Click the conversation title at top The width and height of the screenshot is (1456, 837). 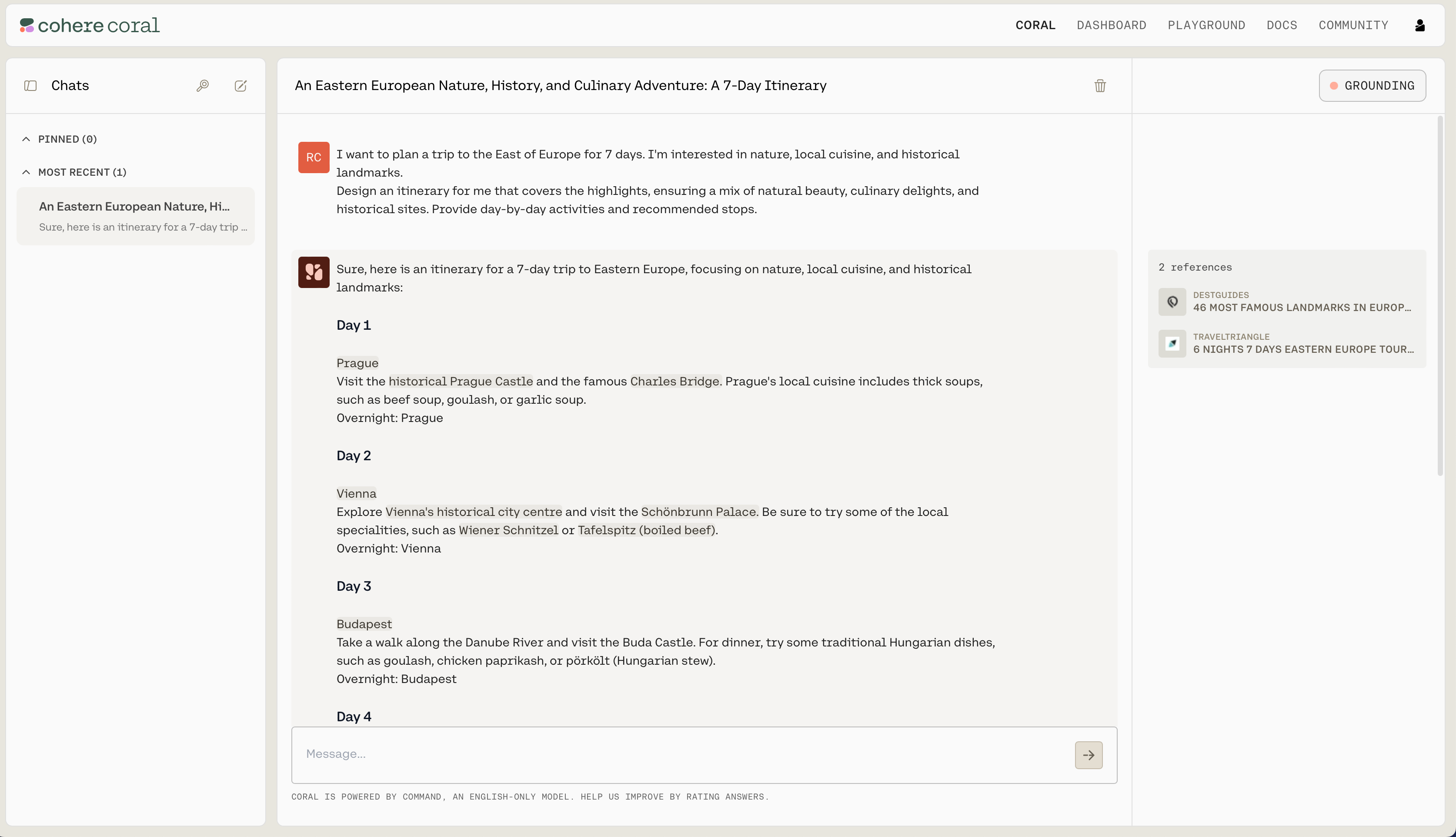561,86
